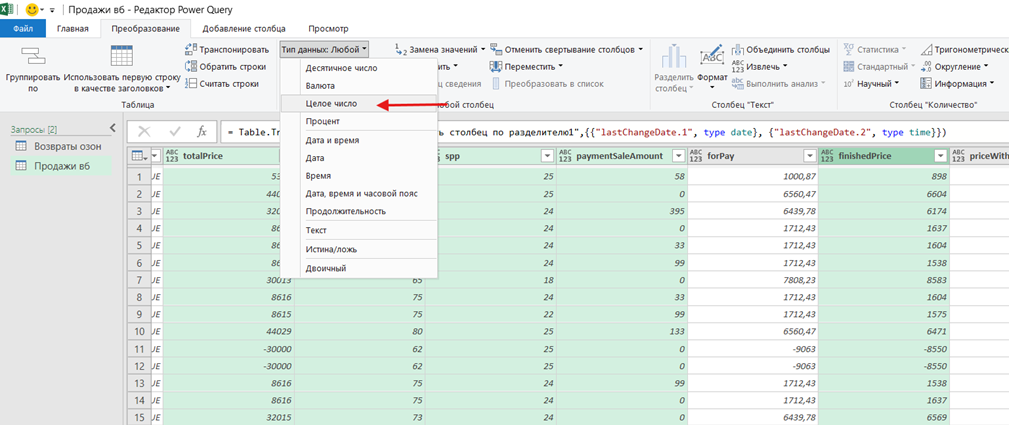This screenshot has height=425, width=1009.
Task: Click the Обратить строки icon
Action: pyautogui.click(x=190, y=66)
